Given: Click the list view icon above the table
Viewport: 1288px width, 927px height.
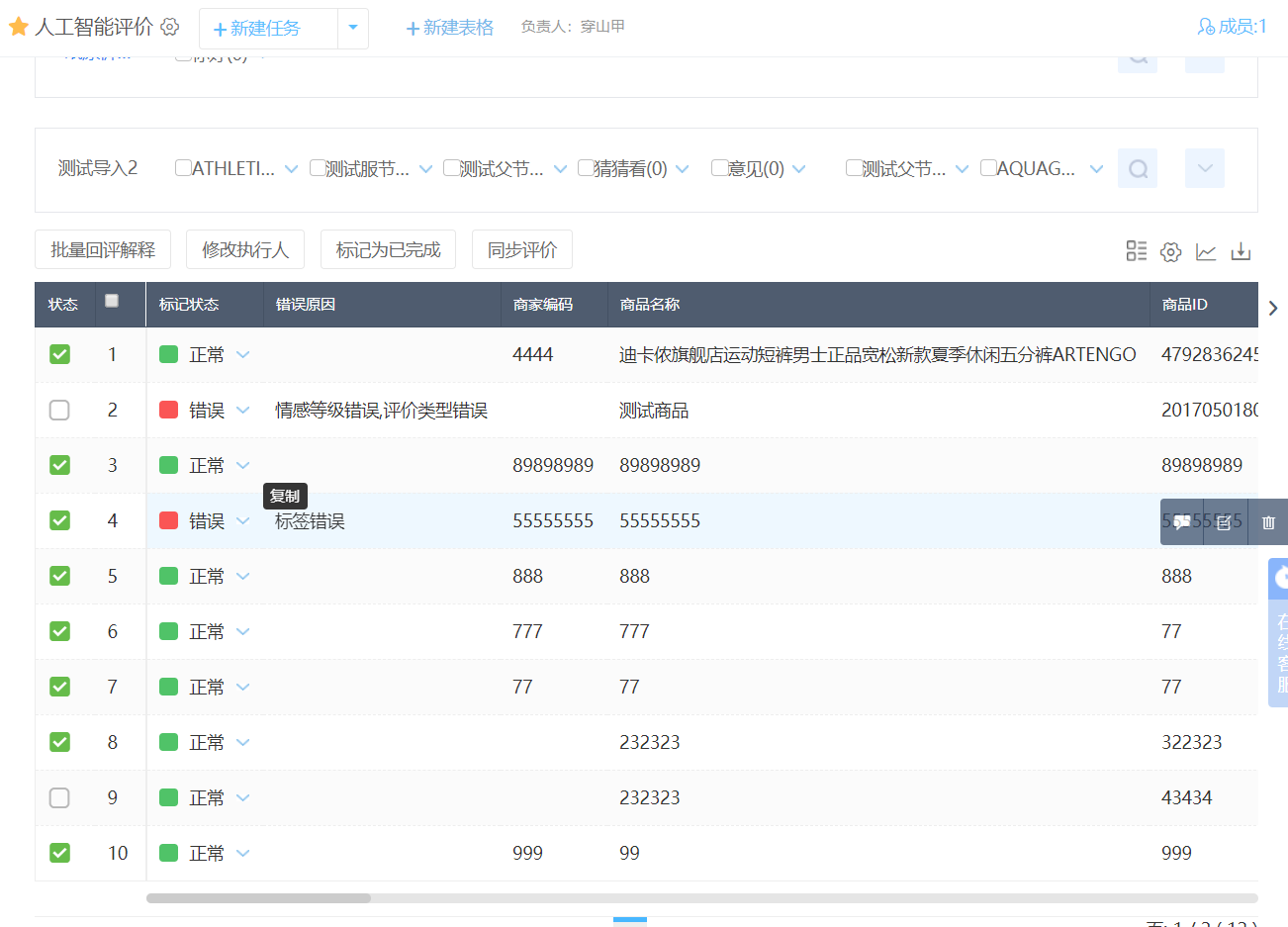Looking at the screenshot, I should click(x=1136, y=251).
